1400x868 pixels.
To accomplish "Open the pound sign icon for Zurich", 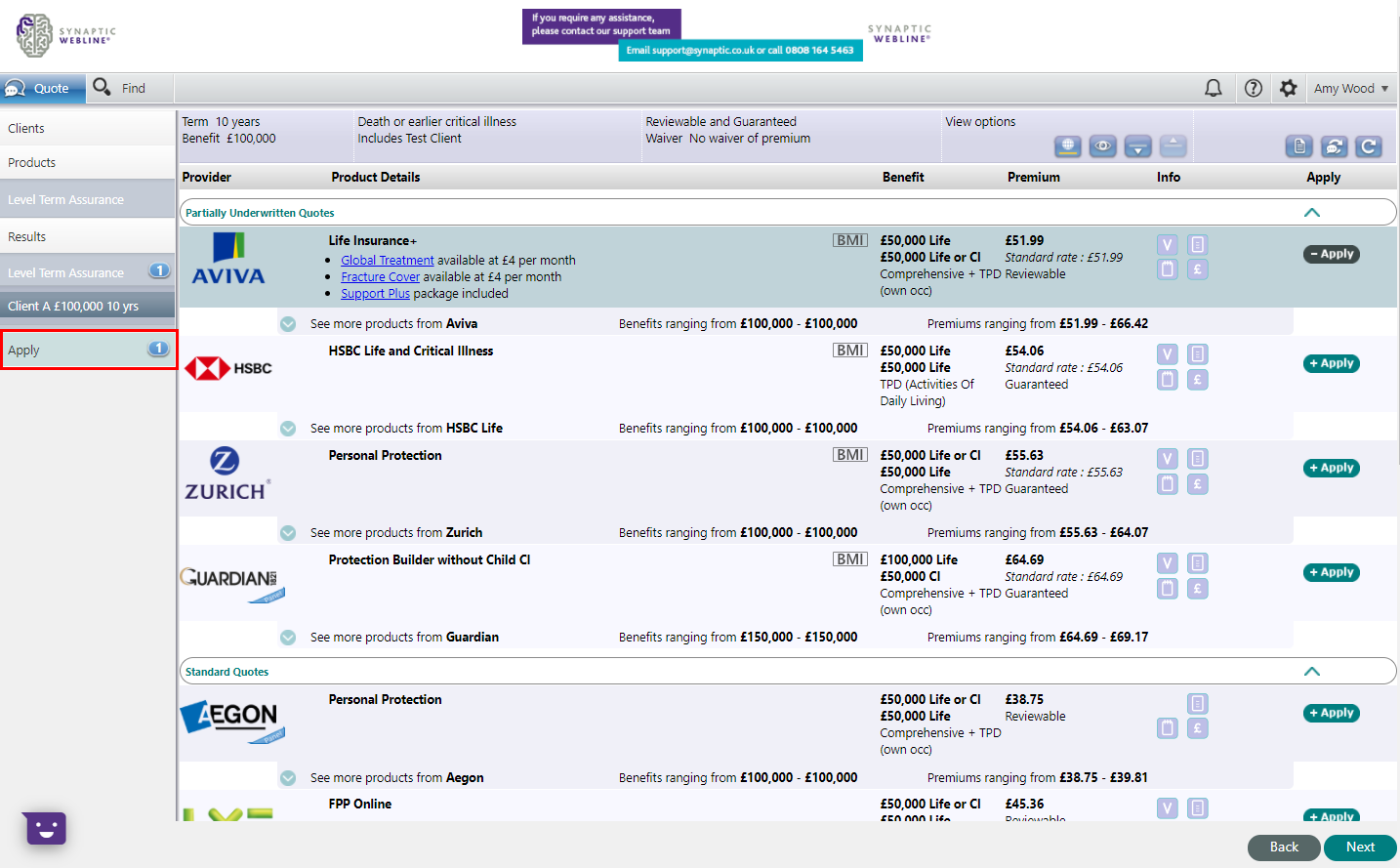I will (1198, 484).
